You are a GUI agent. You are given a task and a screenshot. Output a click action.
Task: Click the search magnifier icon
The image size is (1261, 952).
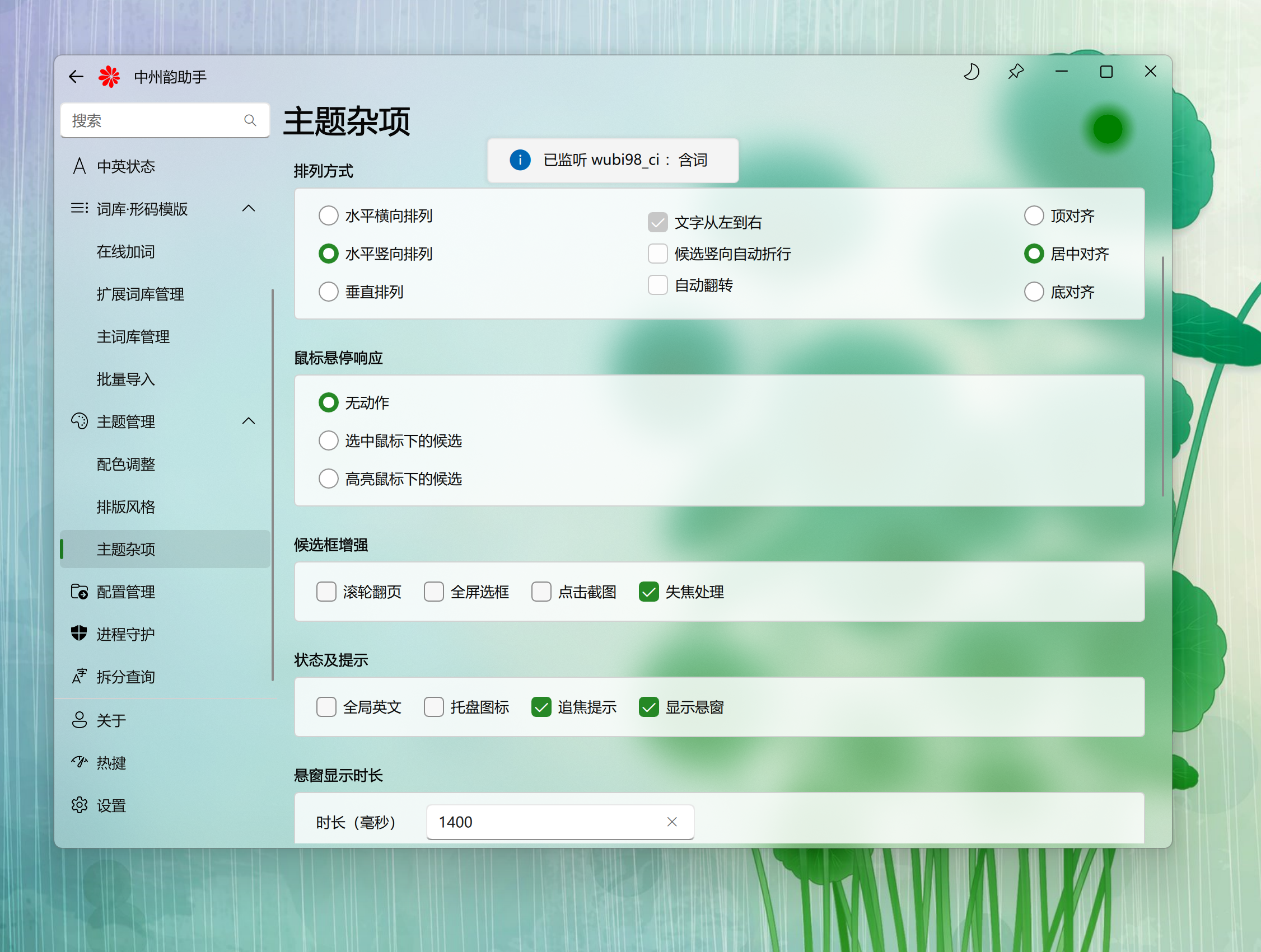[x=250, y=120]
